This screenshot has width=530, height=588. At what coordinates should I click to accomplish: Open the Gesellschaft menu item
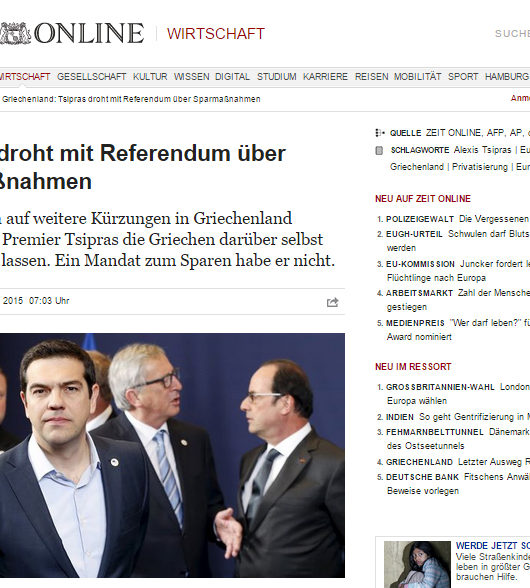pyautogui.click(x=92, y=77)
